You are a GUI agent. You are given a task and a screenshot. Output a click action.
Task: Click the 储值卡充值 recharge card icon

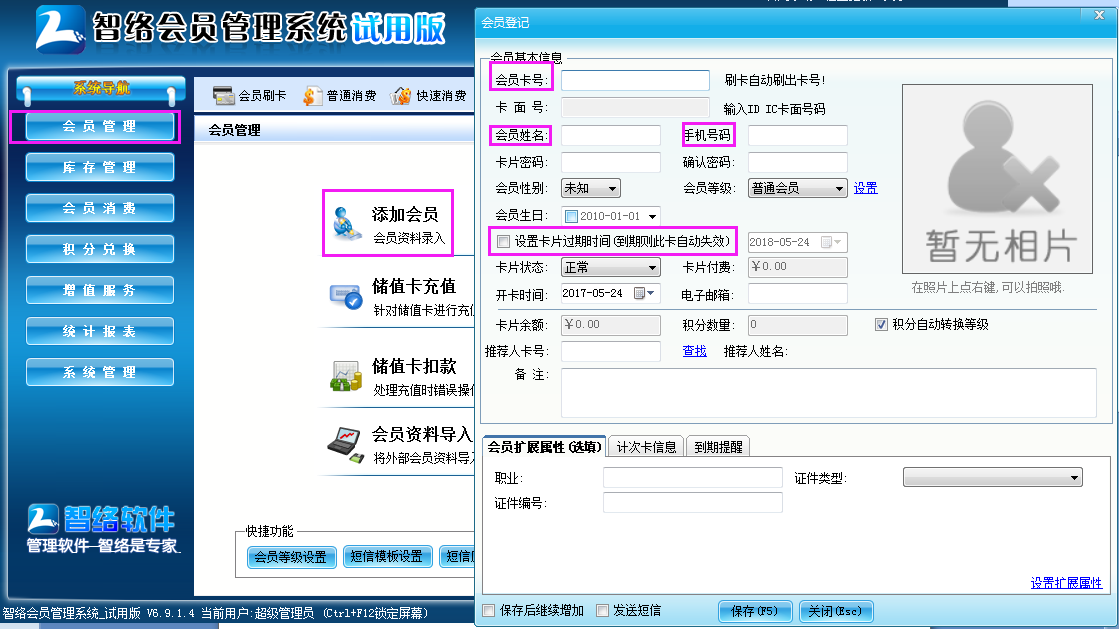point(346,296)
